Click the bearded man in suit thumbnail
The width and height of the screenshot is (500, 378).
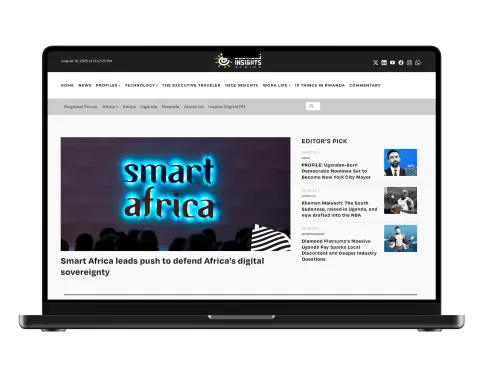pyautogui.click(x=400, y=162)
